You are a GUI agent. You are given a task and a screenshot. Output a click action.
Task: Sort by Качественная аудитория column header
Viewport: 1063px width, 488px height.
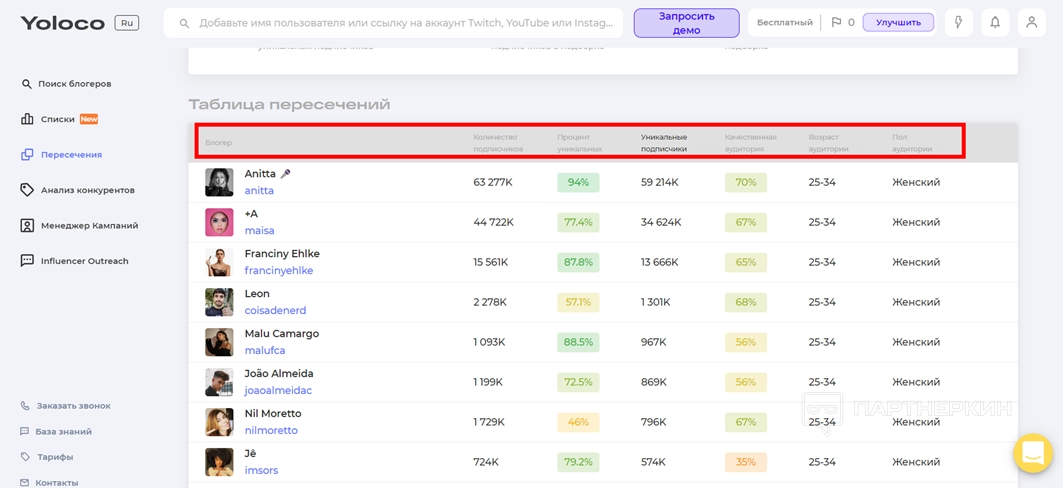point(750,142)
